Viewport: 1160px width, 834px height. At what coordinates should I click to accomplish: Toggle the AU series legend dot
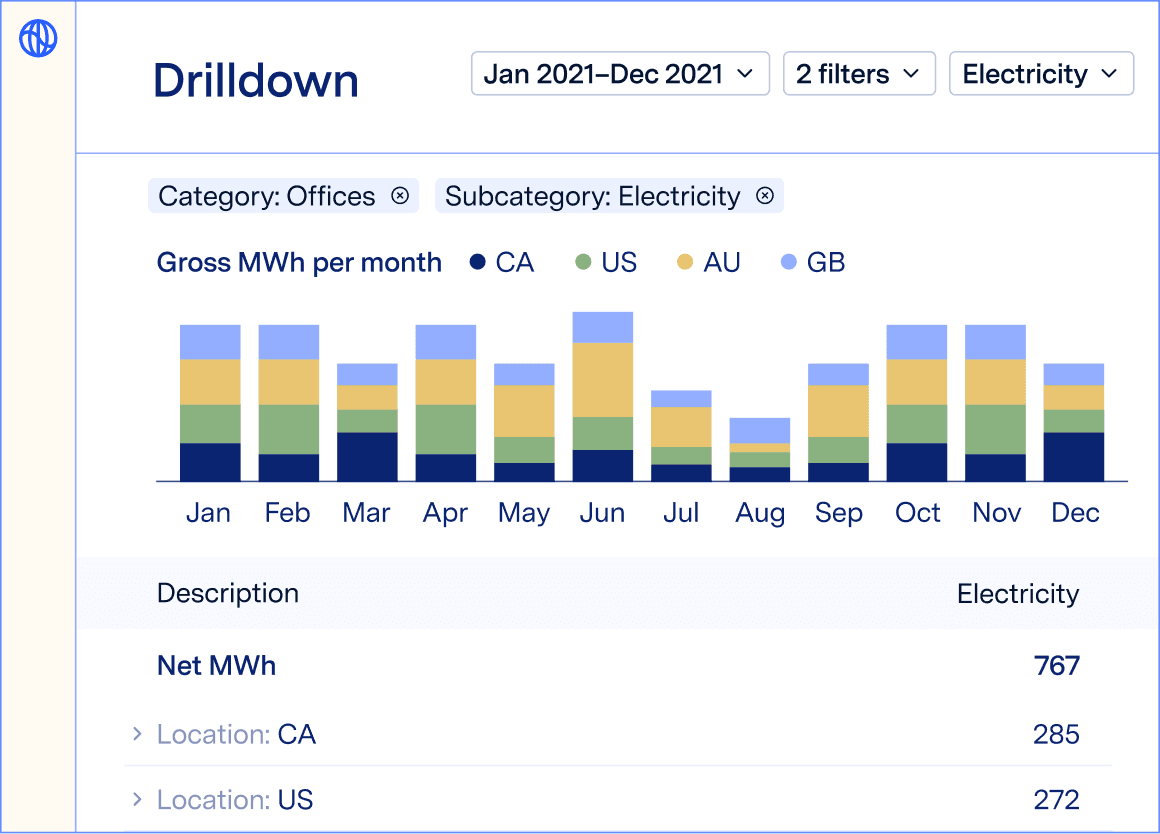tap(685, 262)
